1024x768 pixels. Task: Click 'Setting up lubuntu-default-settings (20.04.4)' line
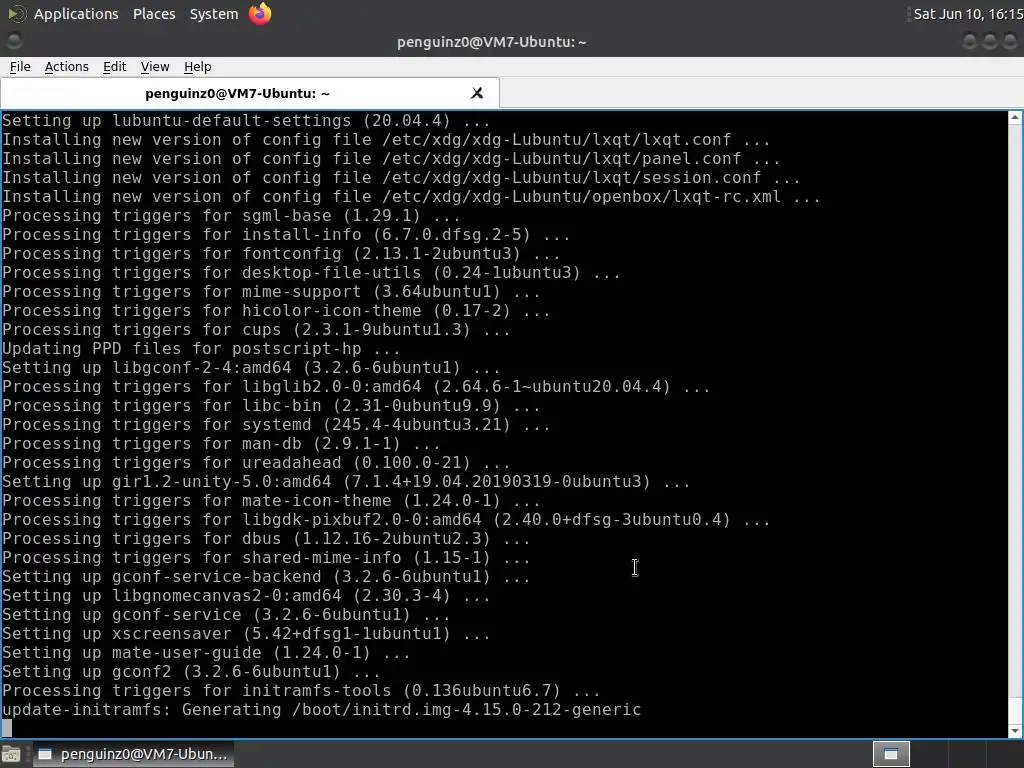tap(246, 121)
